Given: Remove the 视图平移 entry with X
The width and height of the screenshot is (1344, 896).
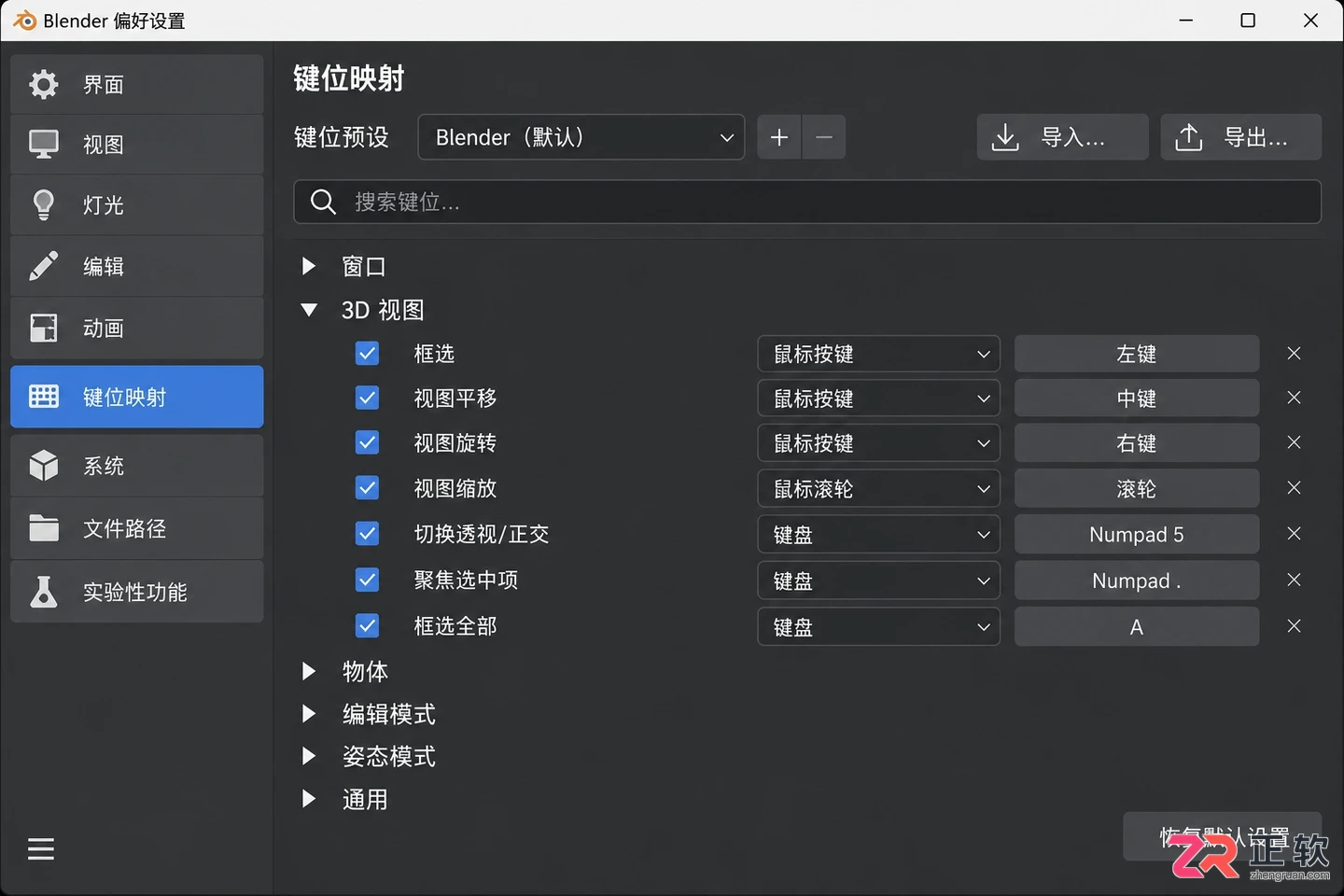Looking at the screenshot, I should [1294, 398].
